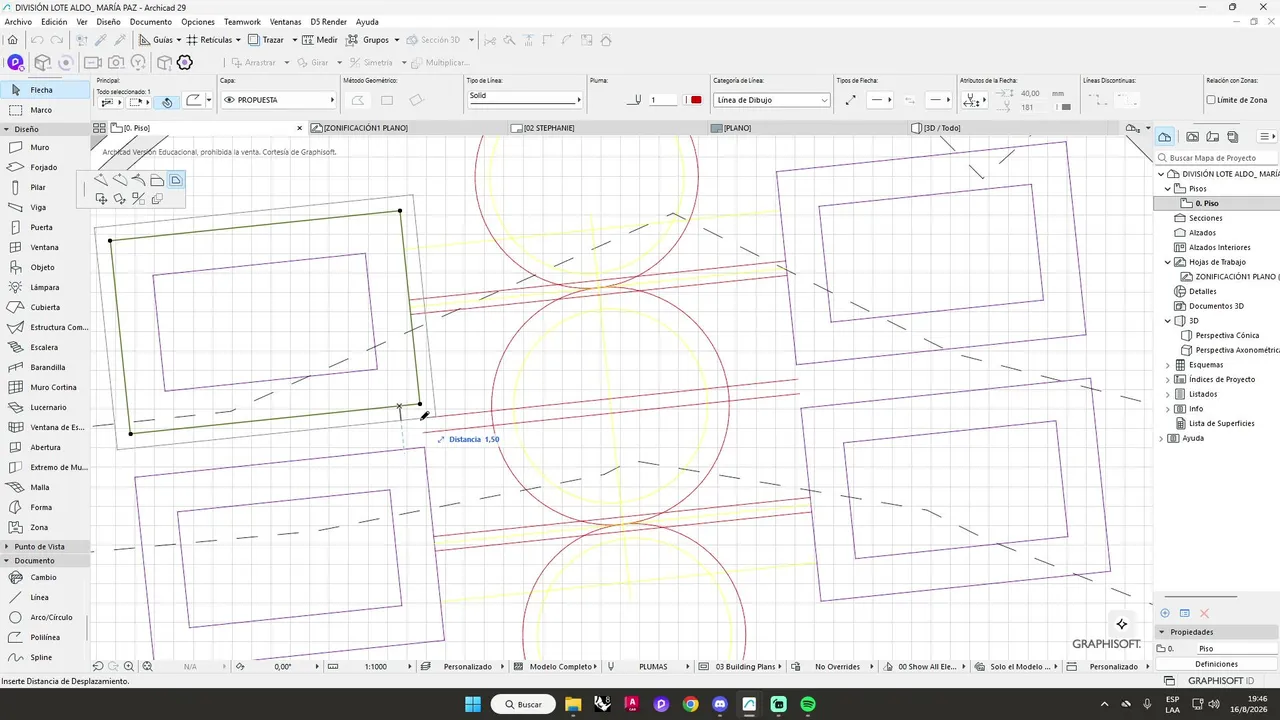Choose the Cubierta roof tool
Image resolution: width=1280 pixels, height=720 pixels.
45,307
